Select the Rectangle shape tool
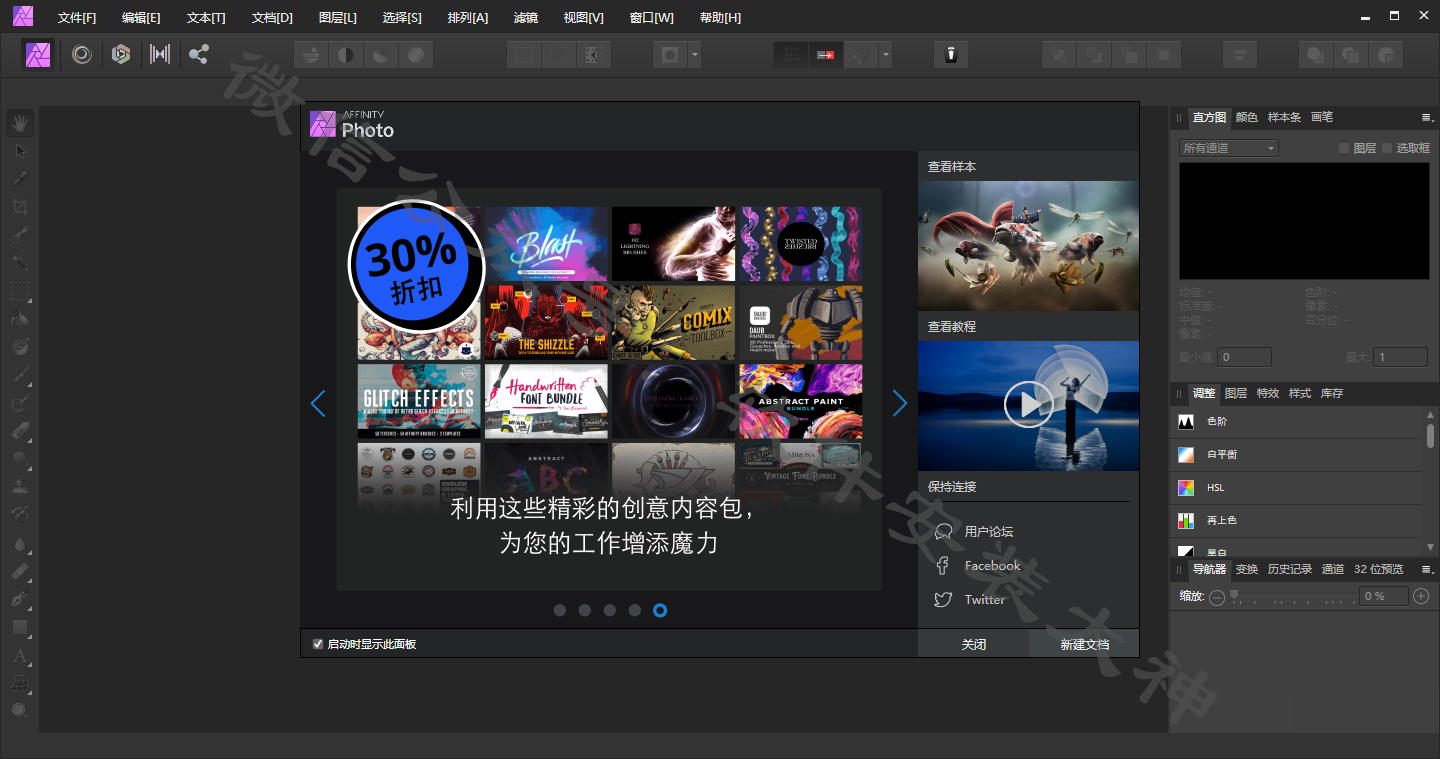 (x=20, y=628)
